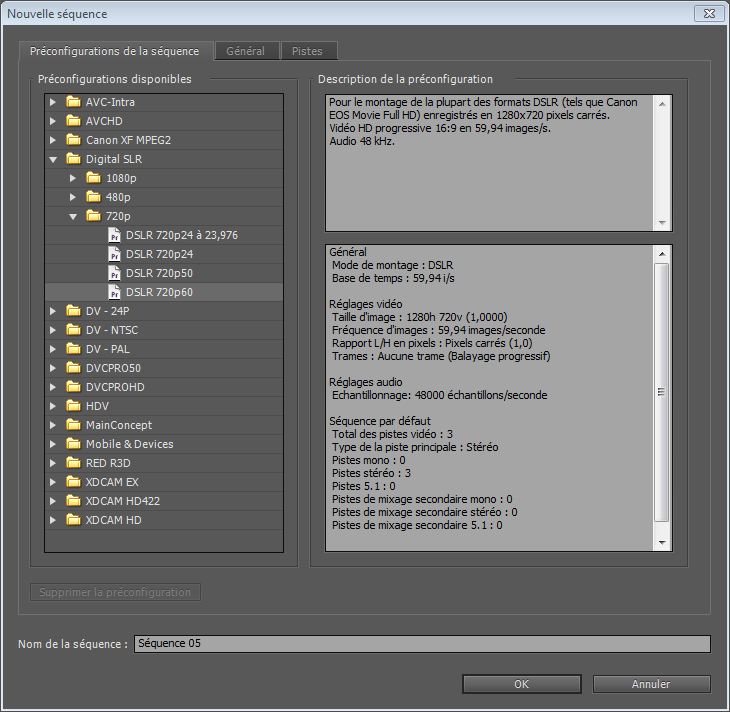Expand the Canon XF MPEG2 folder arrow
This screenshot has height=712, width=730.
(x=53, y=140)
